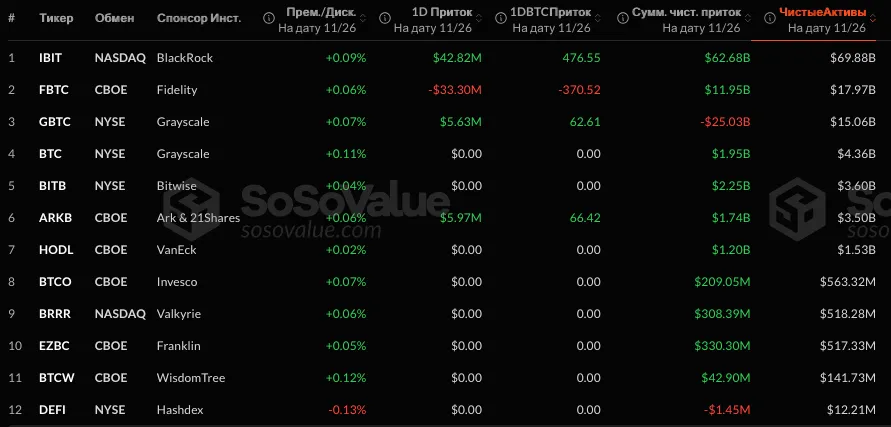Select the FBTC ticker
Image resolution: width=891 pixels, height=427 pixels.
pyautogui.click(x=51, y=90)
